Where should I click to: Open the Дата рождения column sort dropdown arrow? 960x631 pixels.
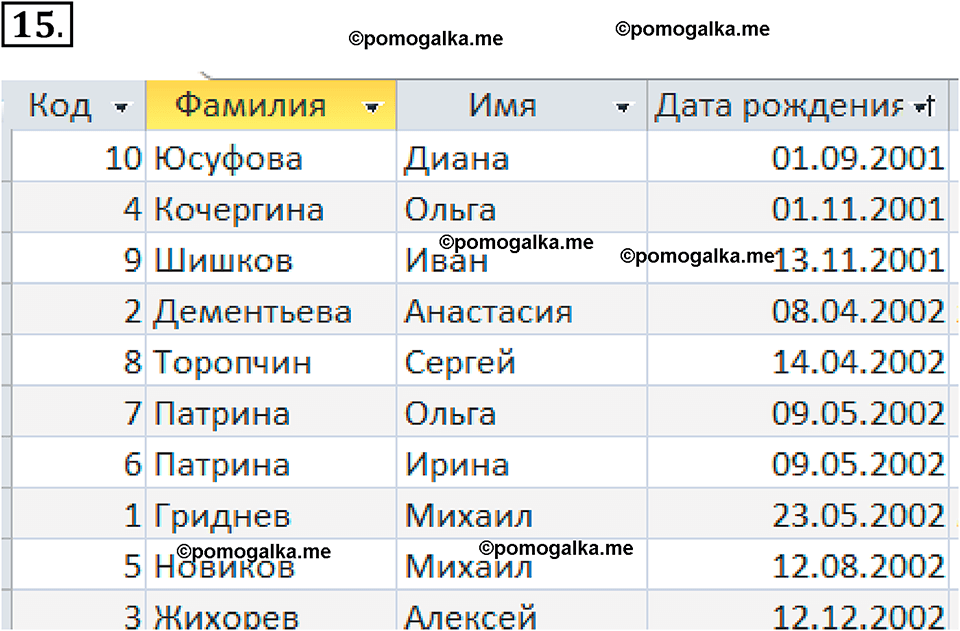(925, 107)
